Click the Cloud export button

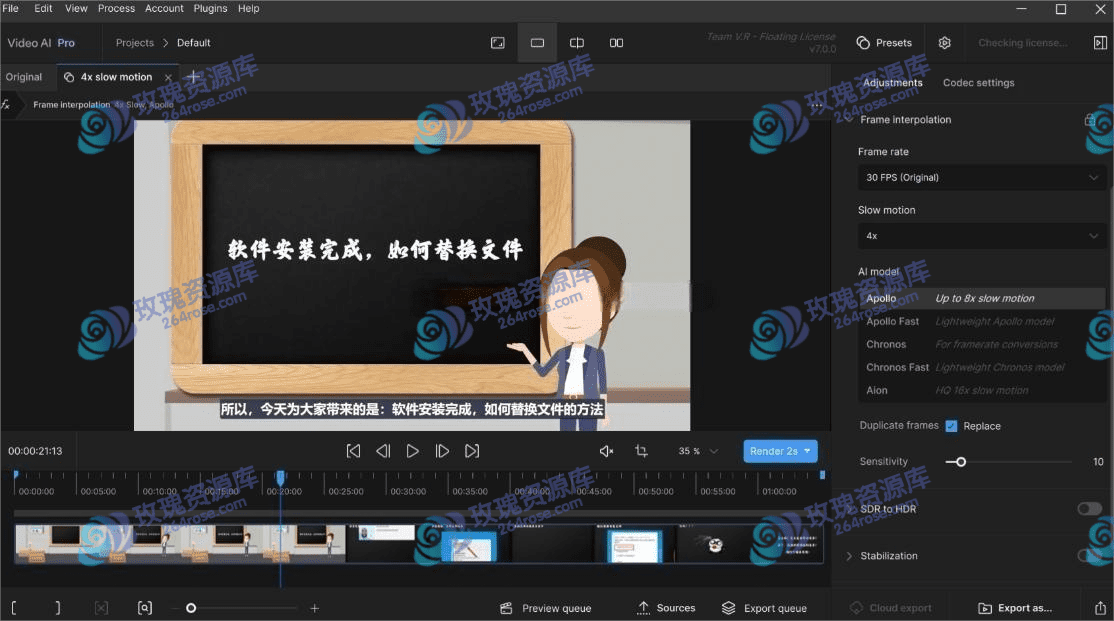pos(891,608)
